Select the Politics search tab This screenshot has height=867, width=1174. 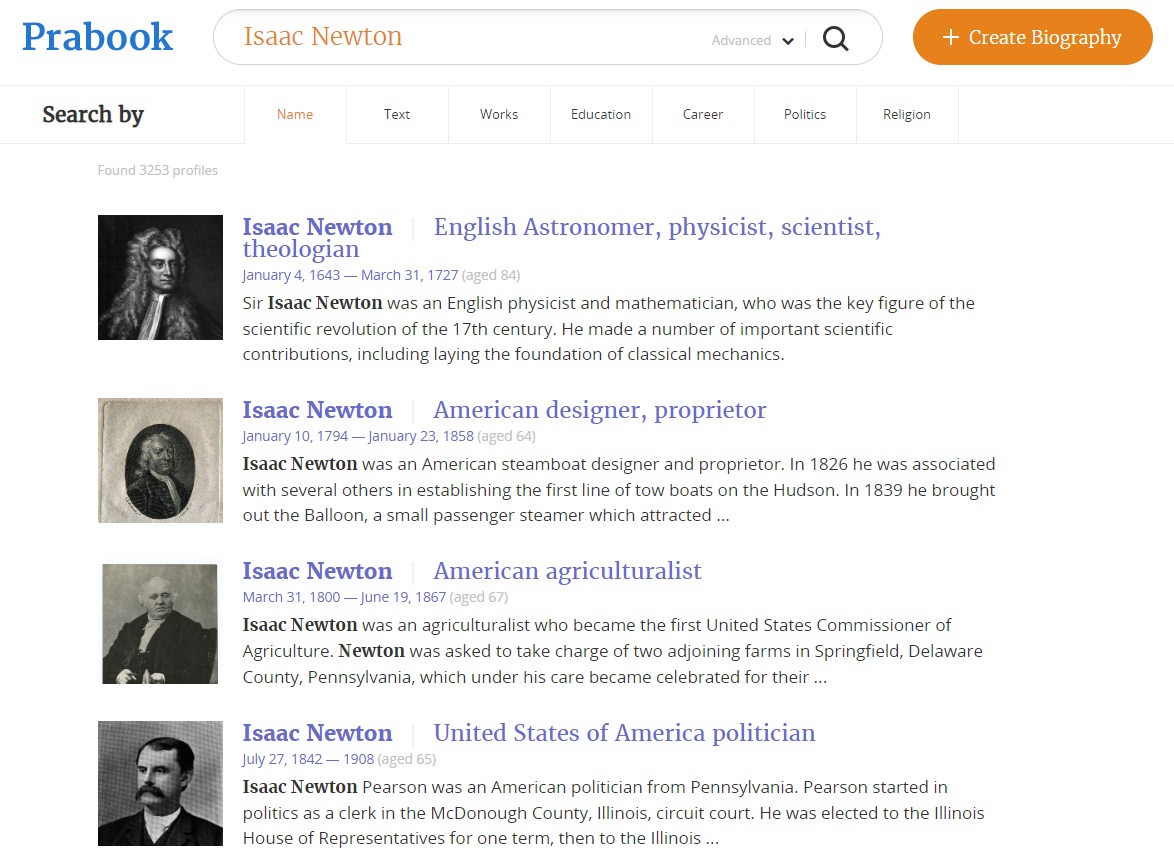805,114
